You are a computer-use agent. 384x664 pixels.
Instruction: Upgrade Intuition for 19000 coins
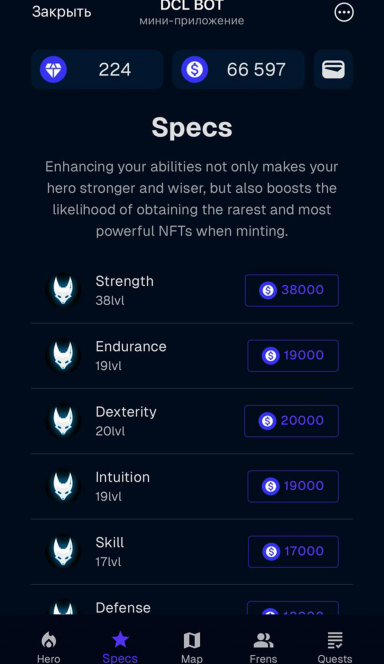pyautogui.click(x=293, y=486)
